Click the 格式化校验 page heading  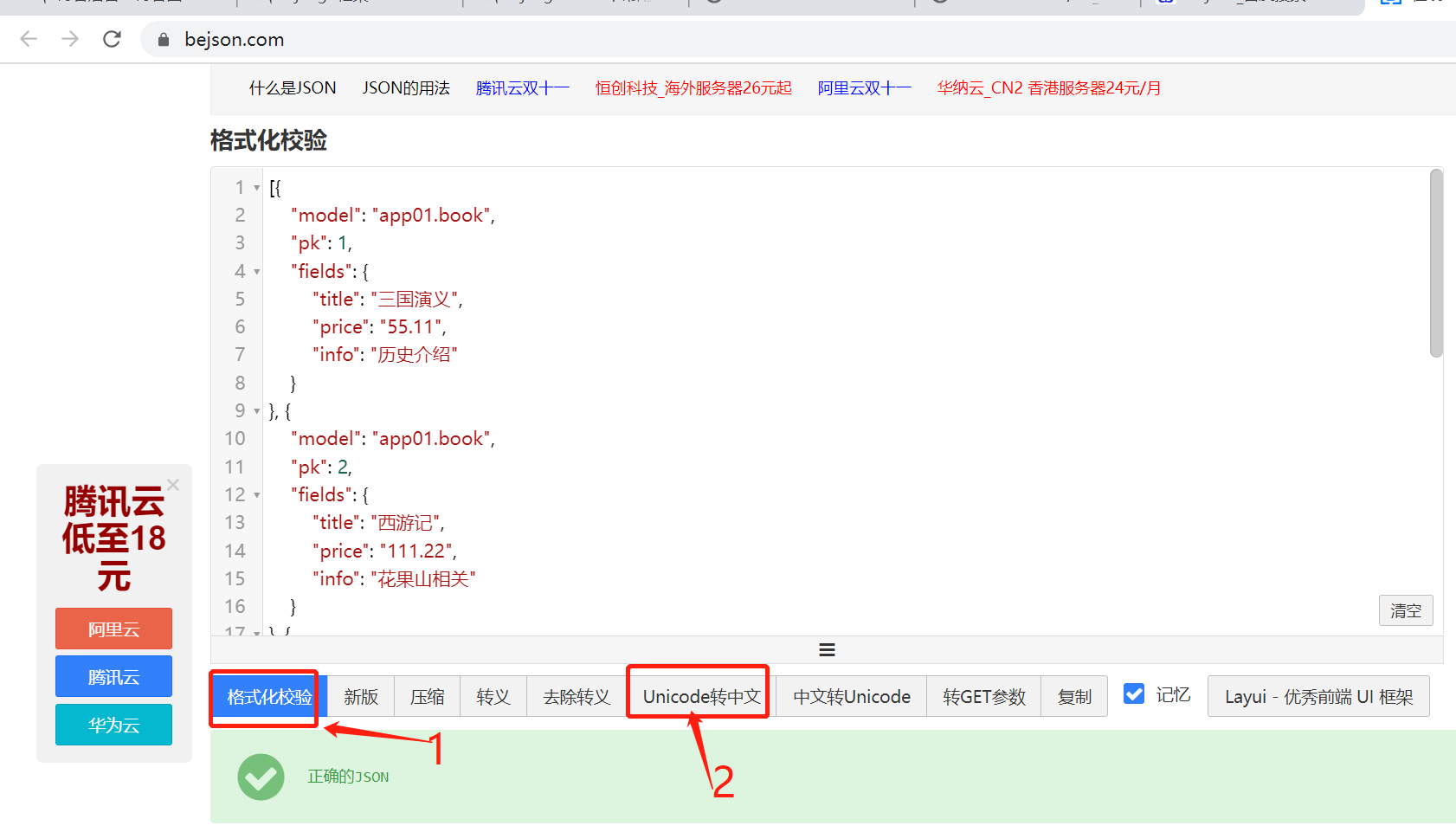pyautogui.click(x=268, y=140)
